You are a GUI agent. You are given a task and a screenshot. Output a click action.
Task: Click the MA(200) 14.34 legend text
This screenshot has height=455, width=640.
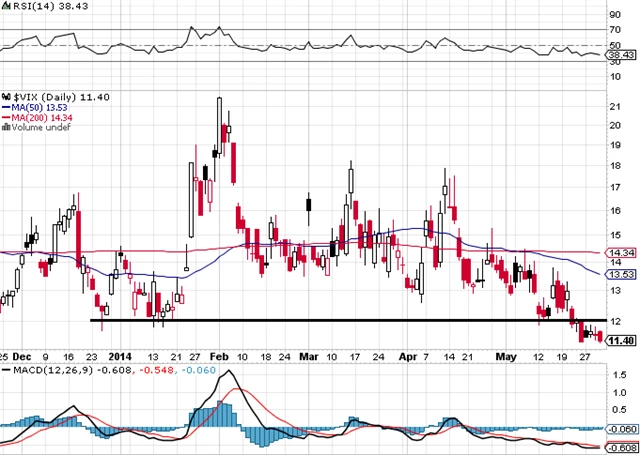click(42, 118)
